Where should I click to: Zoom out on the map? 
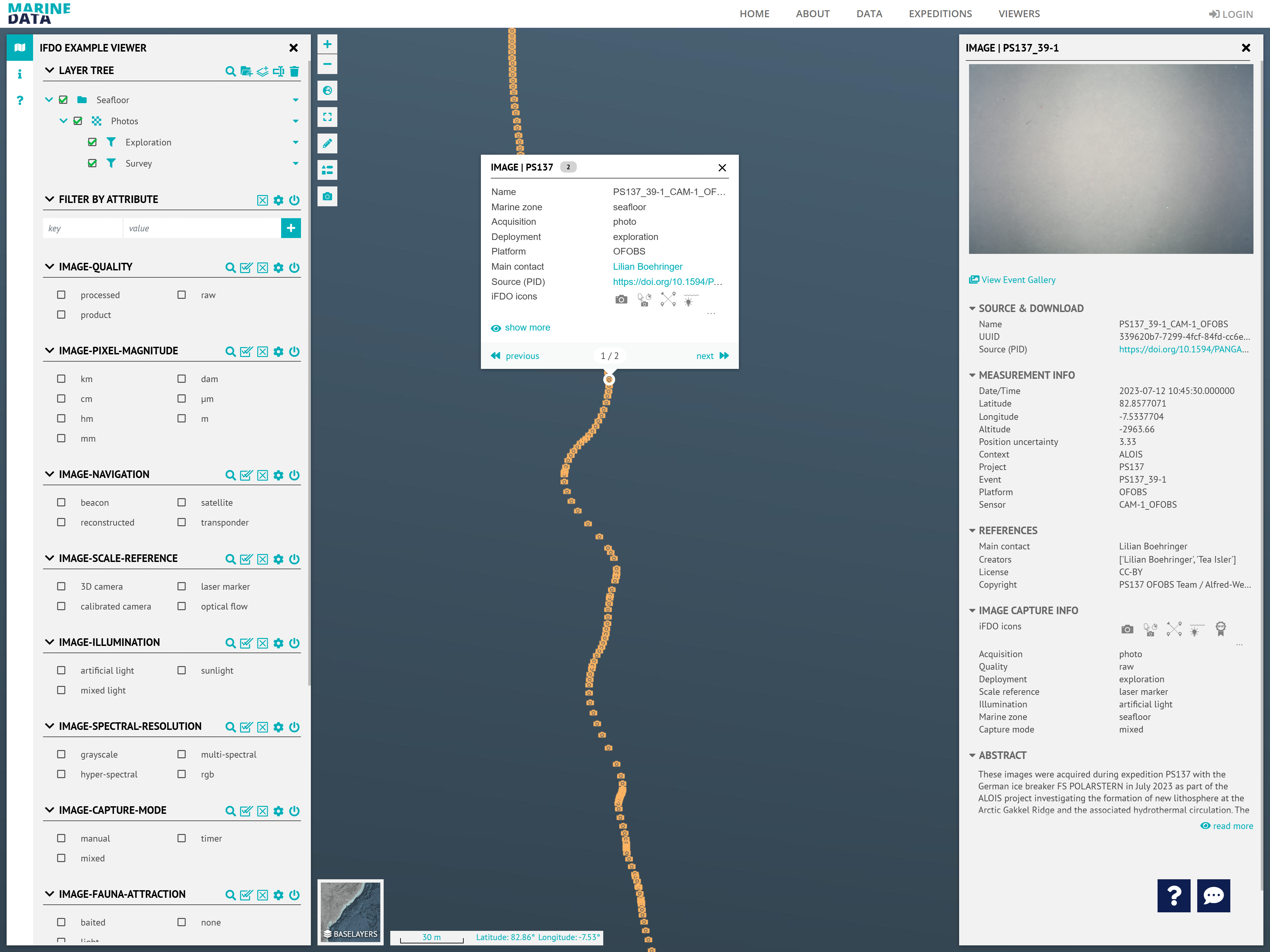pyautogui.click(x=327, y=64)
